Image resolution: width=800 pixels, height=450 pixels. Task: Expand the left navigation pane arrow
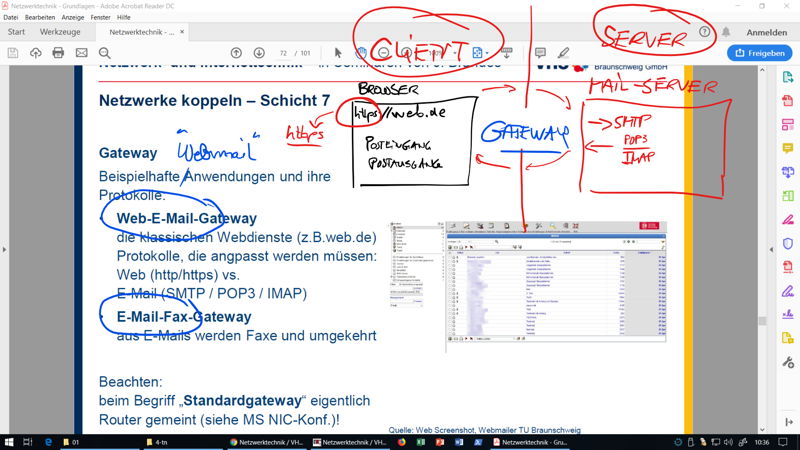(5, 249)
